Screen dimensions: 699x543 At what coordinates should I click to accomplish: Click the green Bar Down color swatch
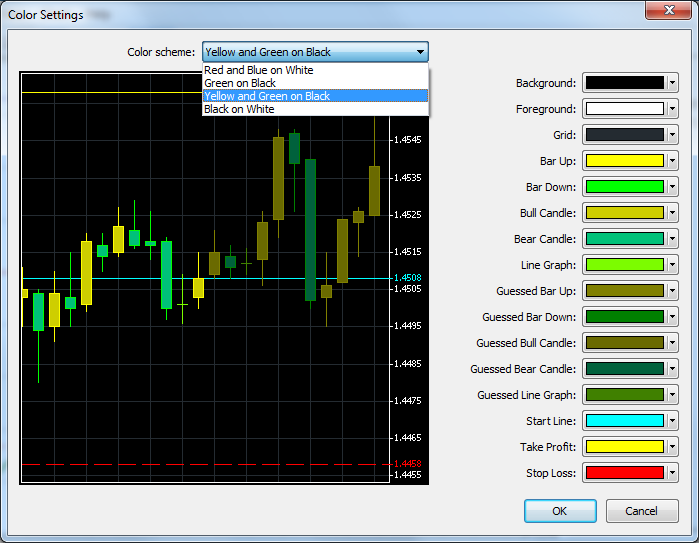[625, 187]
